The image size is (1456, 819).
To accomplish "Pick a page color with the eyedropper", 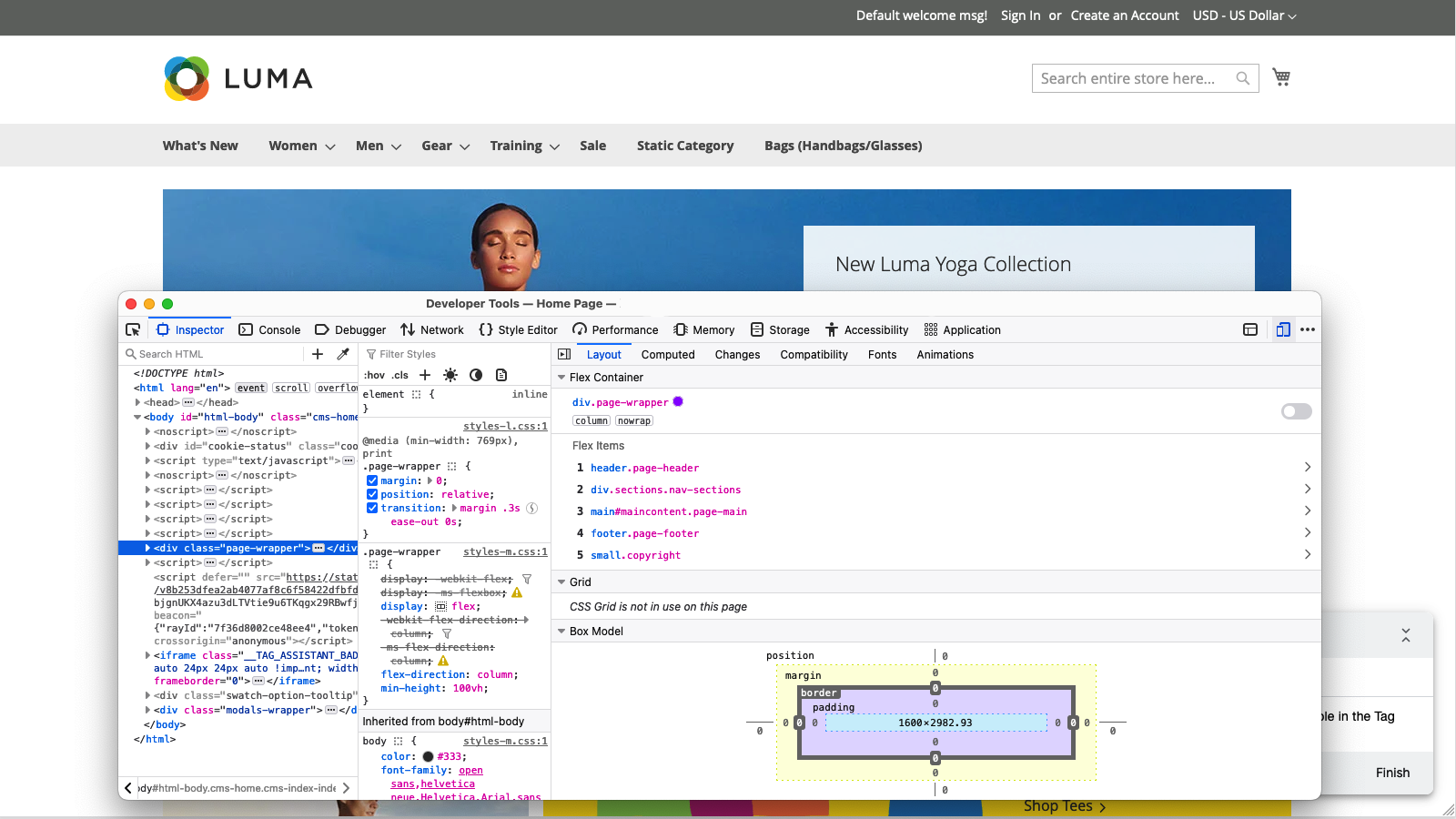I will (343, 354).
